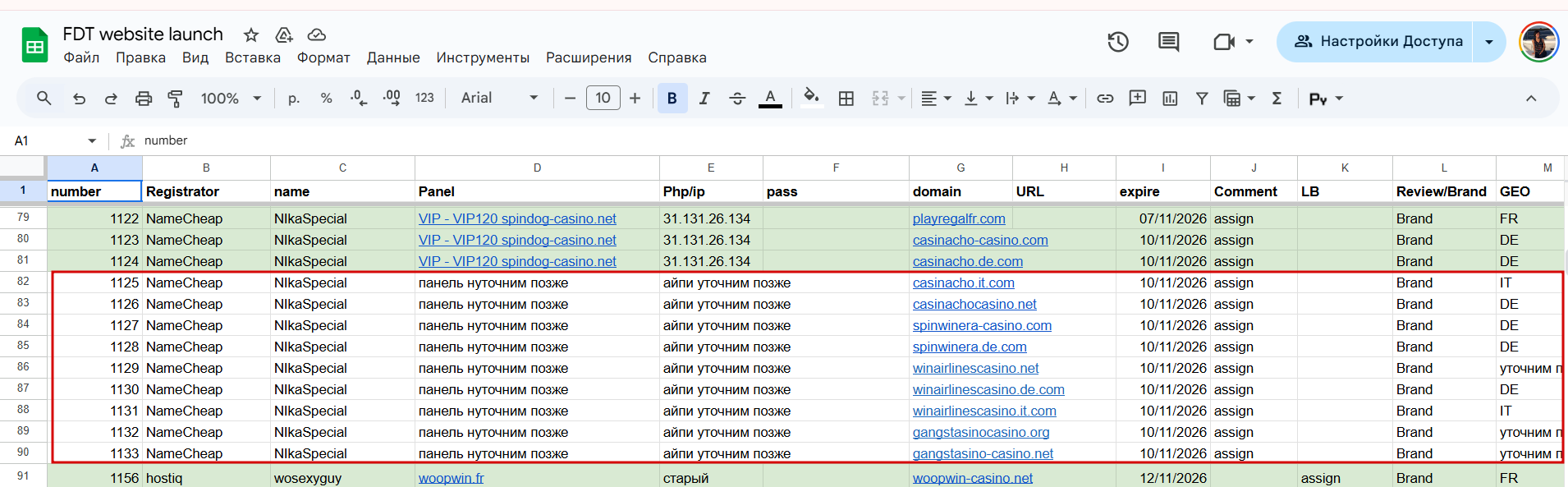Format as currency rubles
Screen dimensions: 1568x487
(294, 99)
